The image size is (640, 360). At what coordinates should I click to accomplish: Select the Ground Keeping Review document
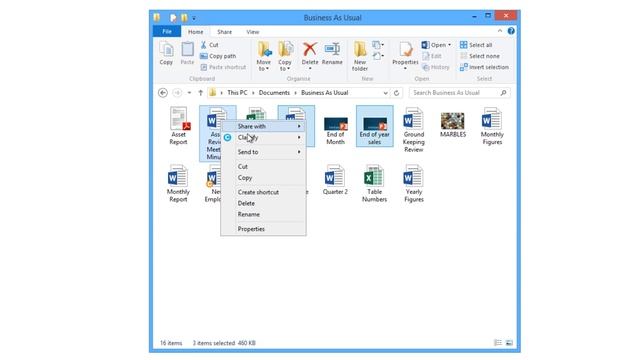point(413,130)
